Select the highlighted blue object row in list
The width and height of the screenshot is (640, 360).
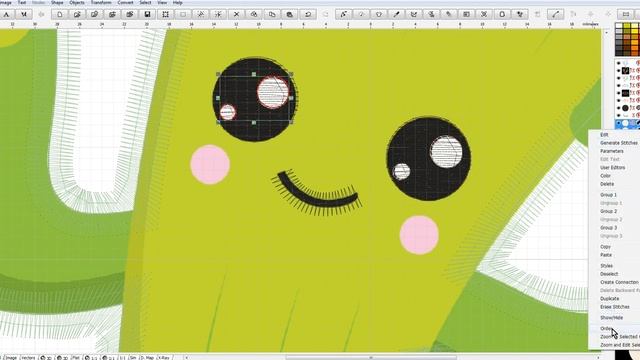click(x=627, y=123)
